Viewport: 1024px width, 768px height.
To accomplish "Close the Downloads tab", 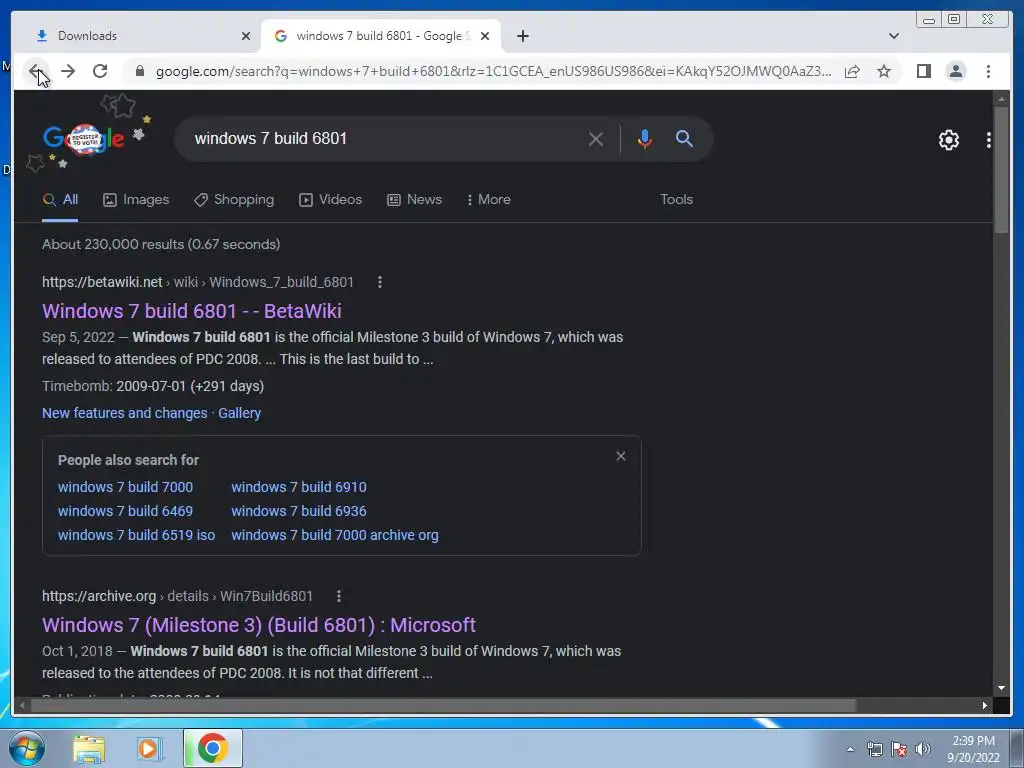I will coord(246,36).
